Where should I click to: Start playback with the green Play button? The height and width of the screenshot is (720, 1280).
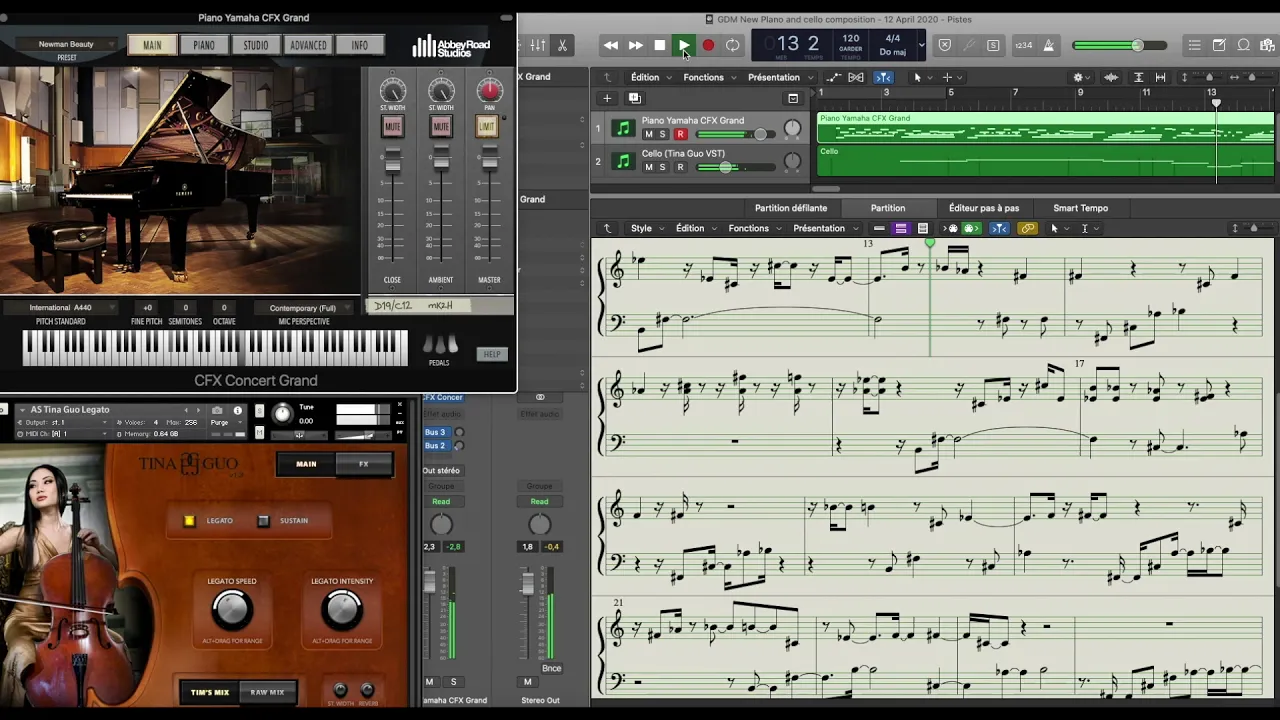(x=684, y=45)
